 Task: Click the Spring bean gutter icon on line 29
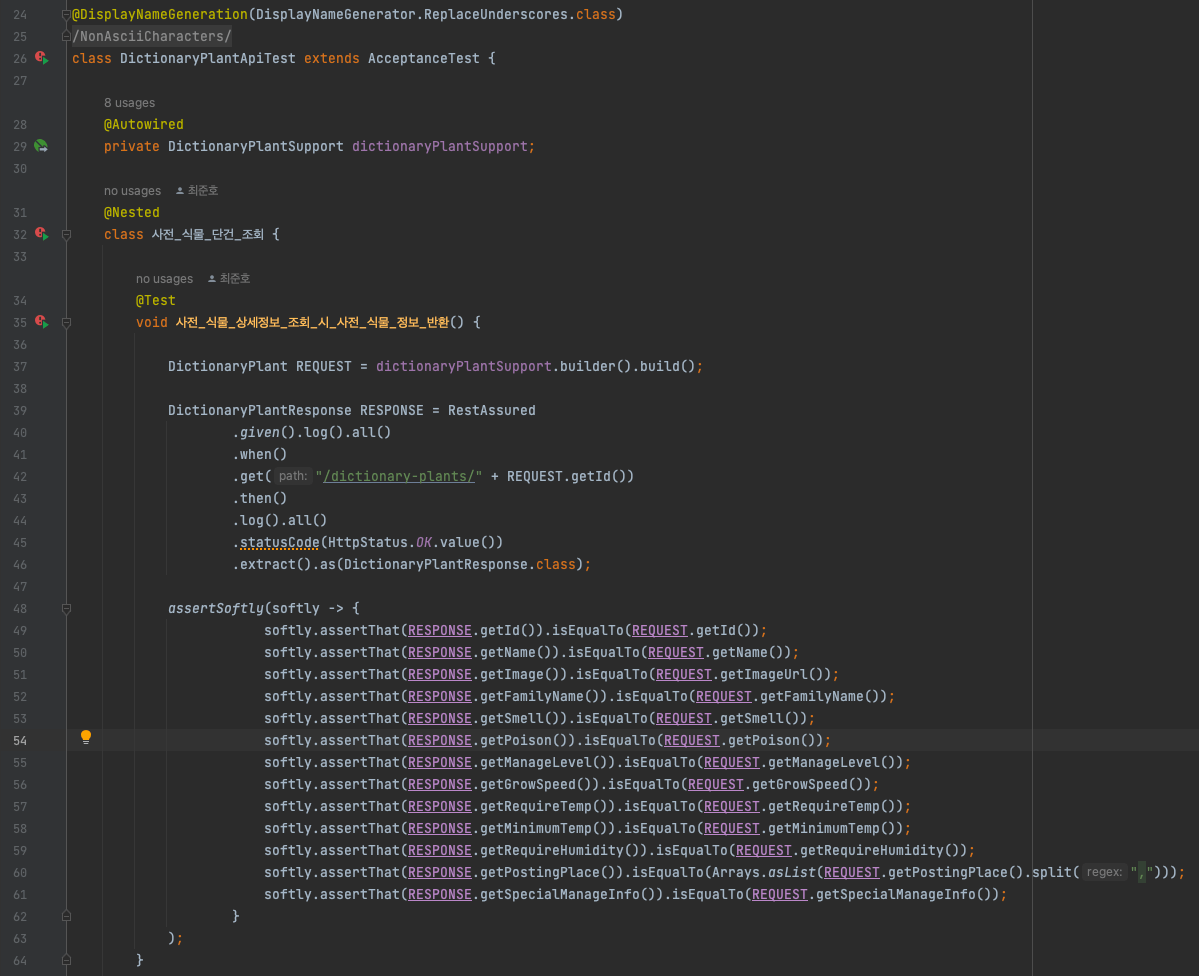tap(41, 146)
